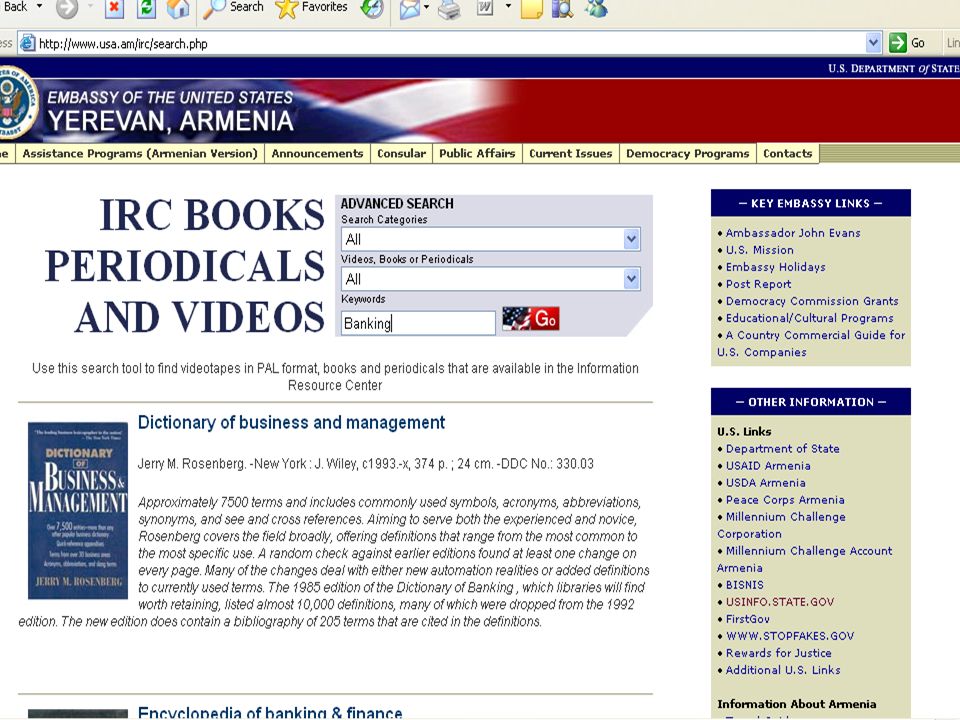This screenshot has width=960, height=720.
Task: Open the Post Report link
Action: tap(759, 284)
